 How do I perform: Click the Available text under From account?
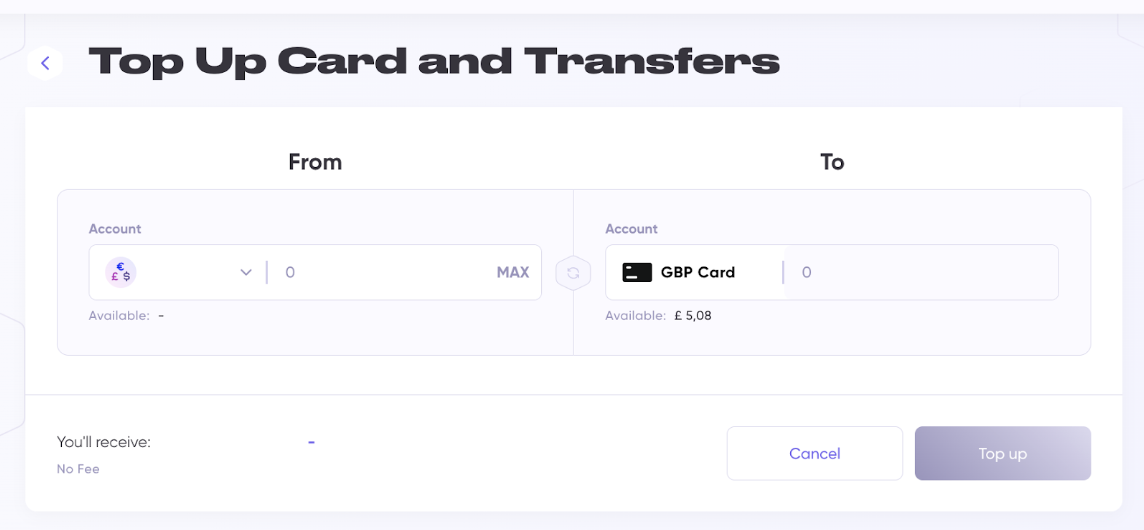pos(119,316)
